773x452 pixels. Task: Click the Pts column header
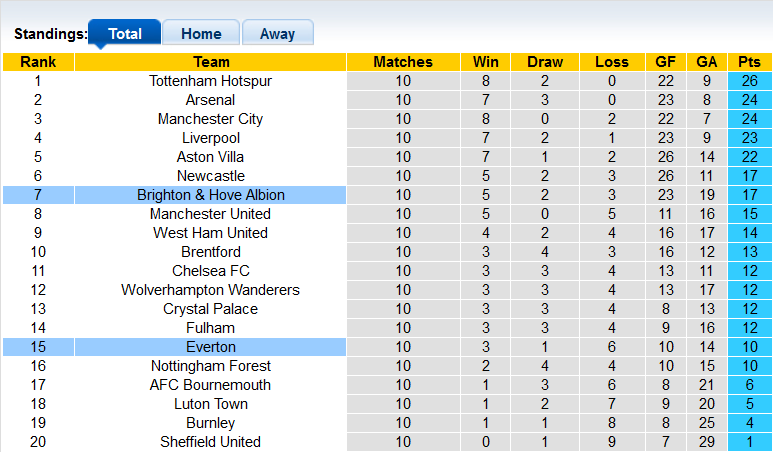click(x=749, y=62)
